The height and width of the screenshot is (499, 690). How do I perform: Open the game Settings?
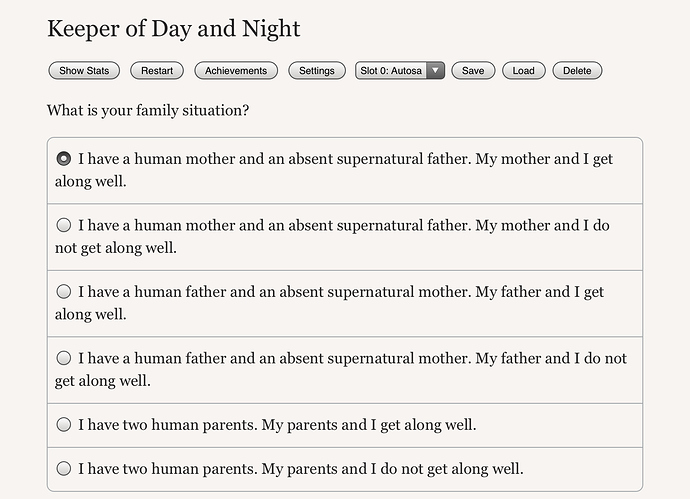click(x=317, y=71)
